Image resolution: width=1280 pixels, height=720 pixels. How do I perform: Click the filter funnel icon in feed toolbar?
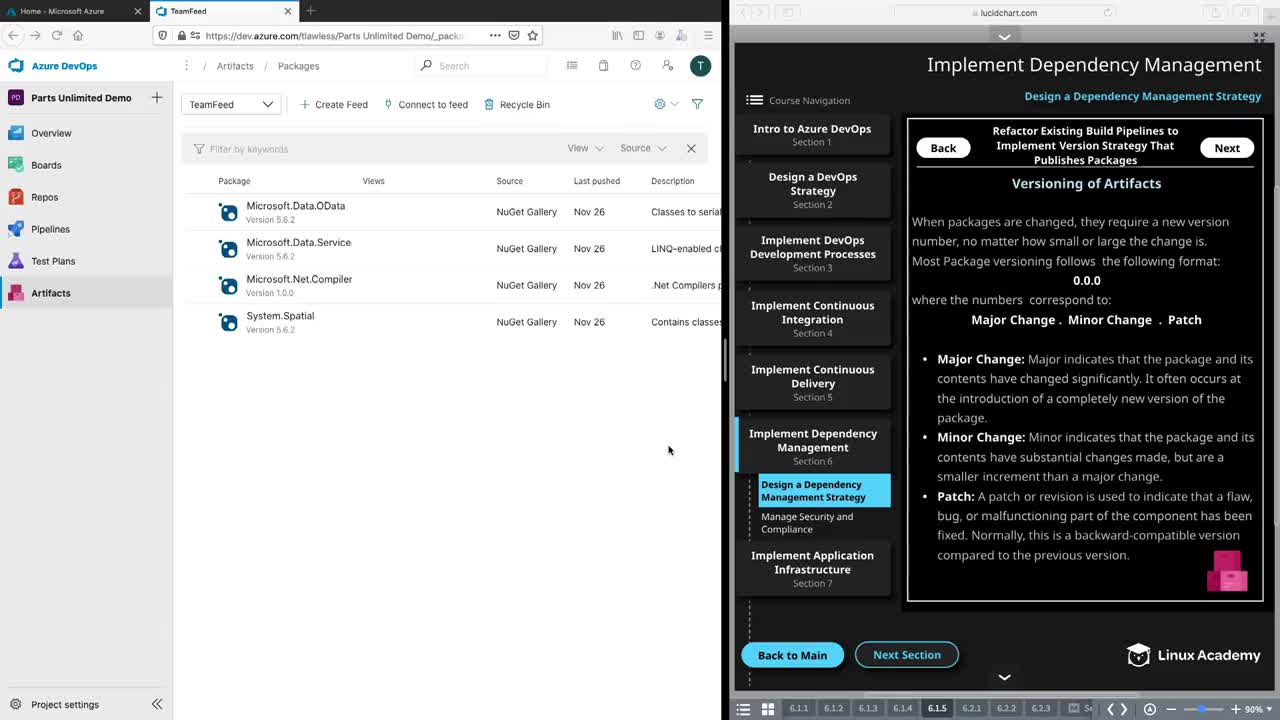pos(697,104)
